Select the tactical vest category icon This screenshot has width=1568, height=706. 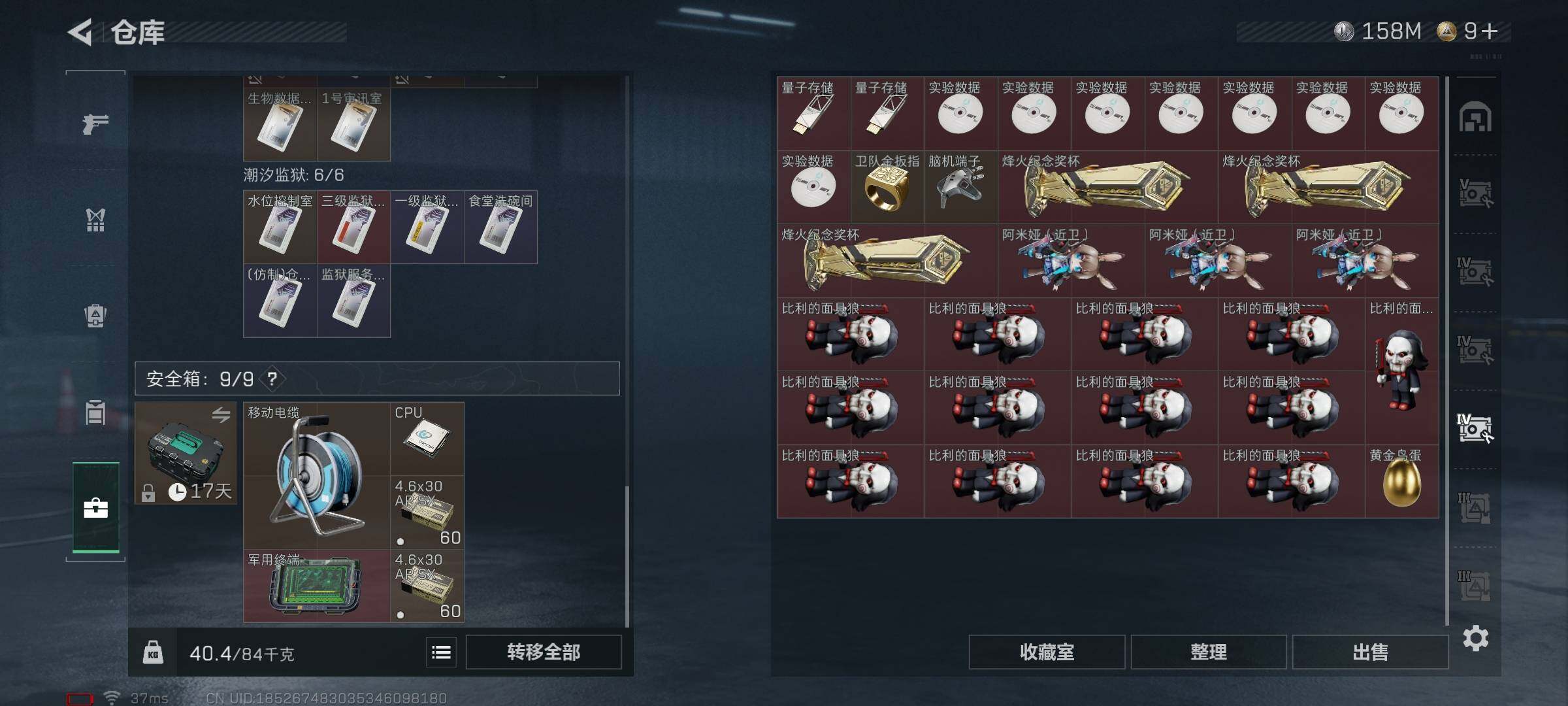95,220
